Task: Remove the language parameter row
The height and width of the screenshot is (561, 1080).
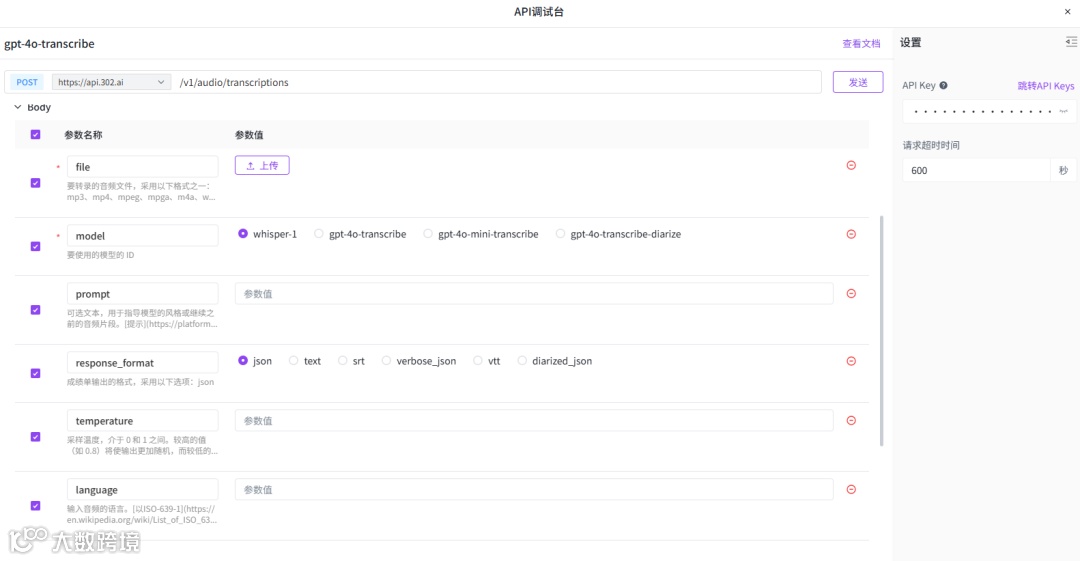Action: pos(851,489)
